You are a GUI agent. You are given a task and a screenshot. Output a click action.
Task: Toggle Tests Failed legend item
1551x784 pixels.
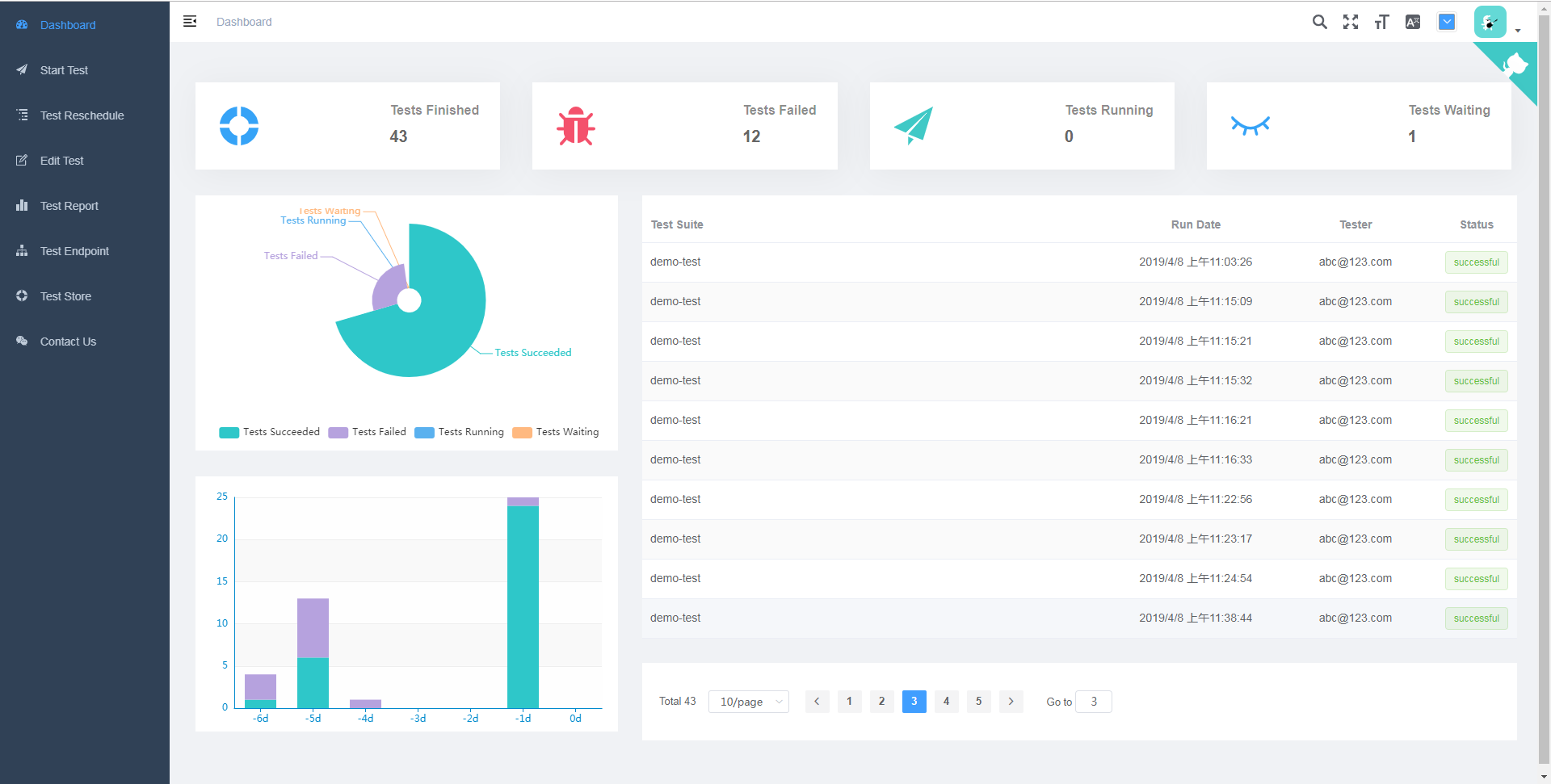tap(368, 432)
